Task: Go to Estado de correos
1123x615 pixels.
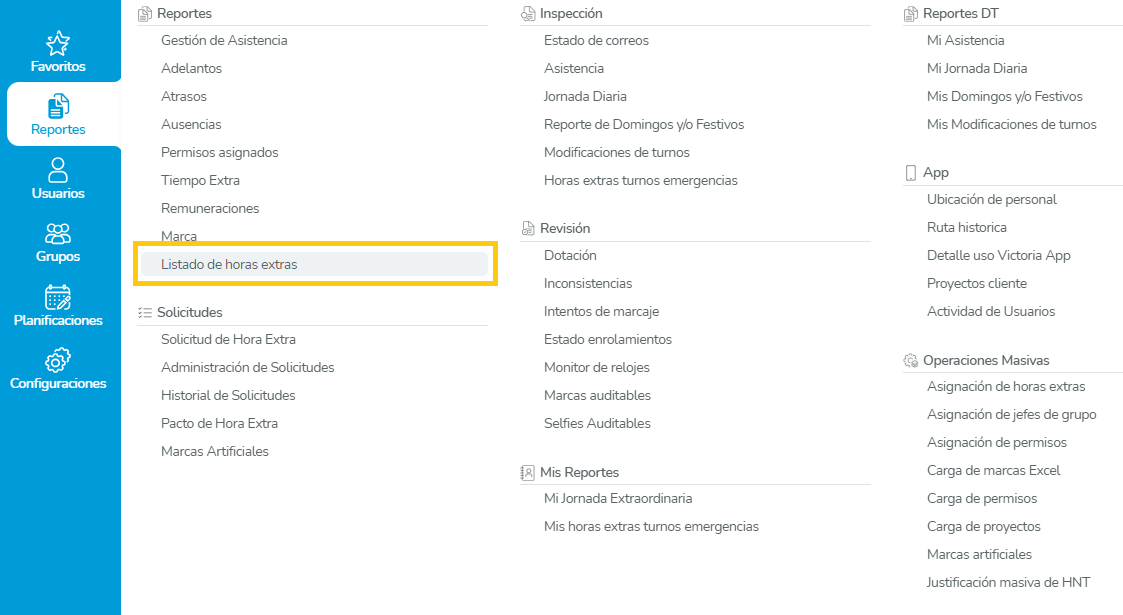Action: [596, 41]
